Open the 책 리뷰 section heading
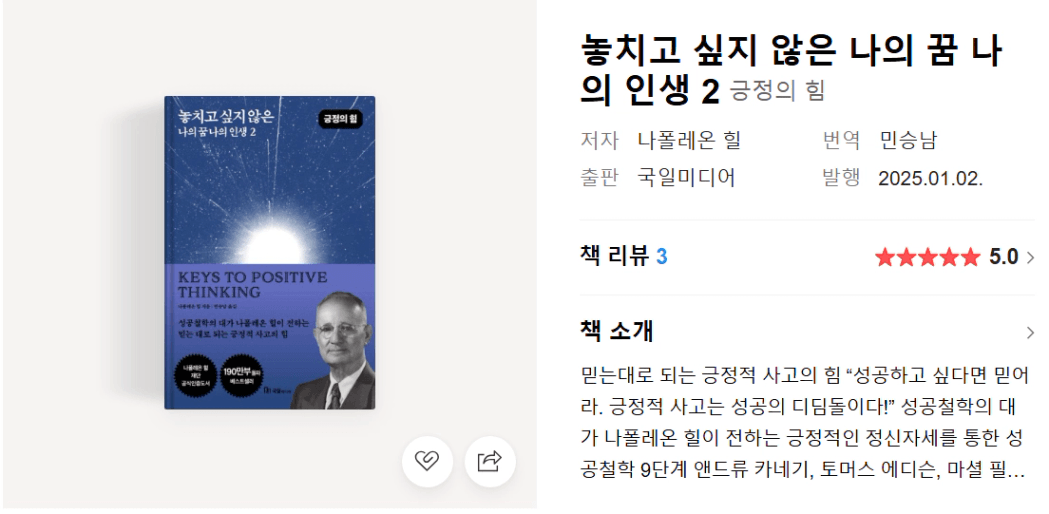The height and width of the screenshot is (514, 1049). click(x=614, y=256)
